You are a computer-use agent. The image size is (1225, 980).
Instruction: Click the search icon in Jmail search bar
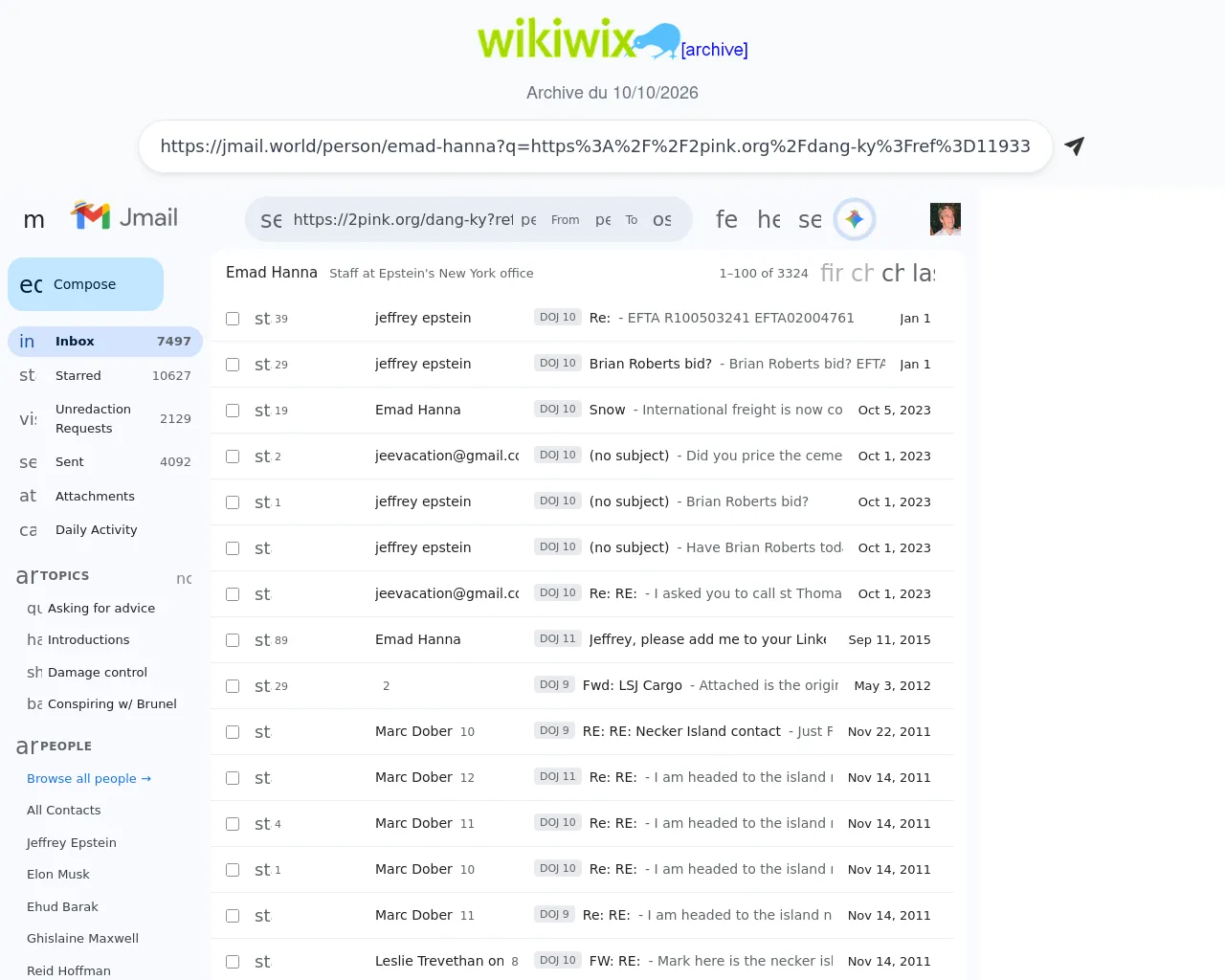(271, 219)
